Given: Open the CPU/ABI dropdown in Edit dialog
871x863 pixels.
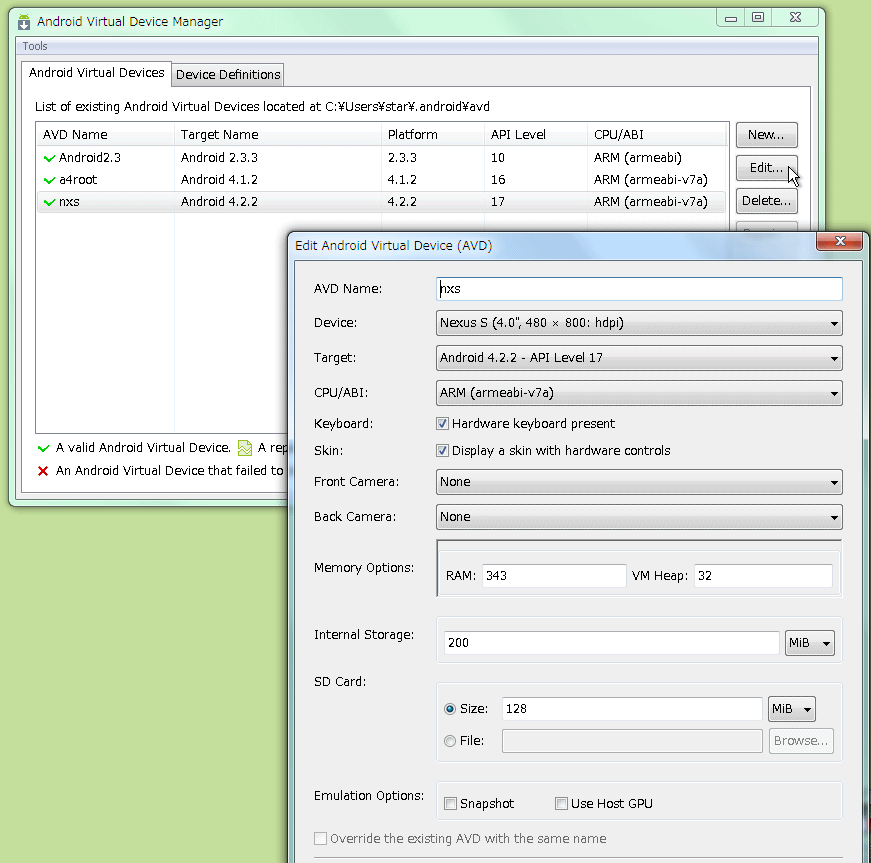Looking at the screenshot, I should click(x=639, y=393).
